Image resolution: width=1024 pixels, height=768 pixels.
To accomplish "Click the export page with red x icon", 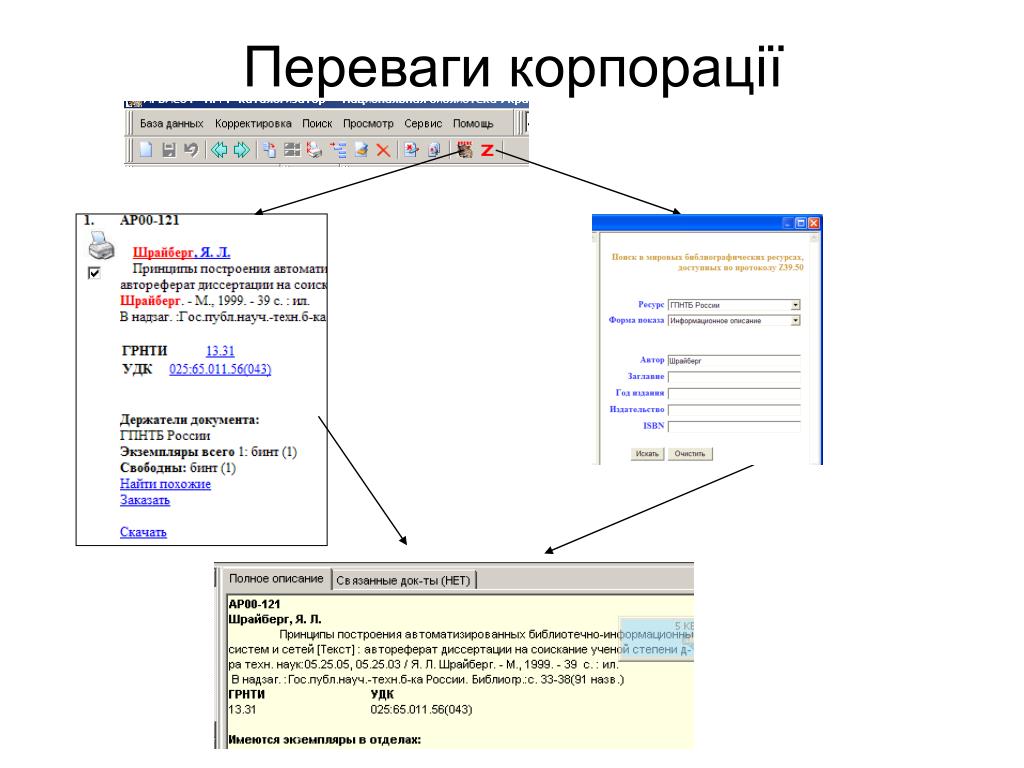I will [411, 150].
